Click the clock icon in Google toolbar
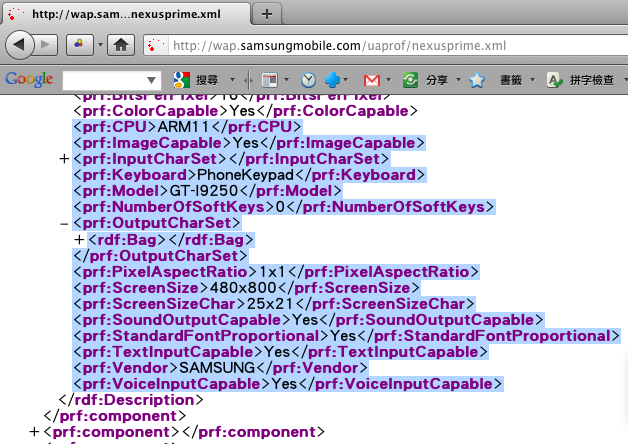 [308, 80]
